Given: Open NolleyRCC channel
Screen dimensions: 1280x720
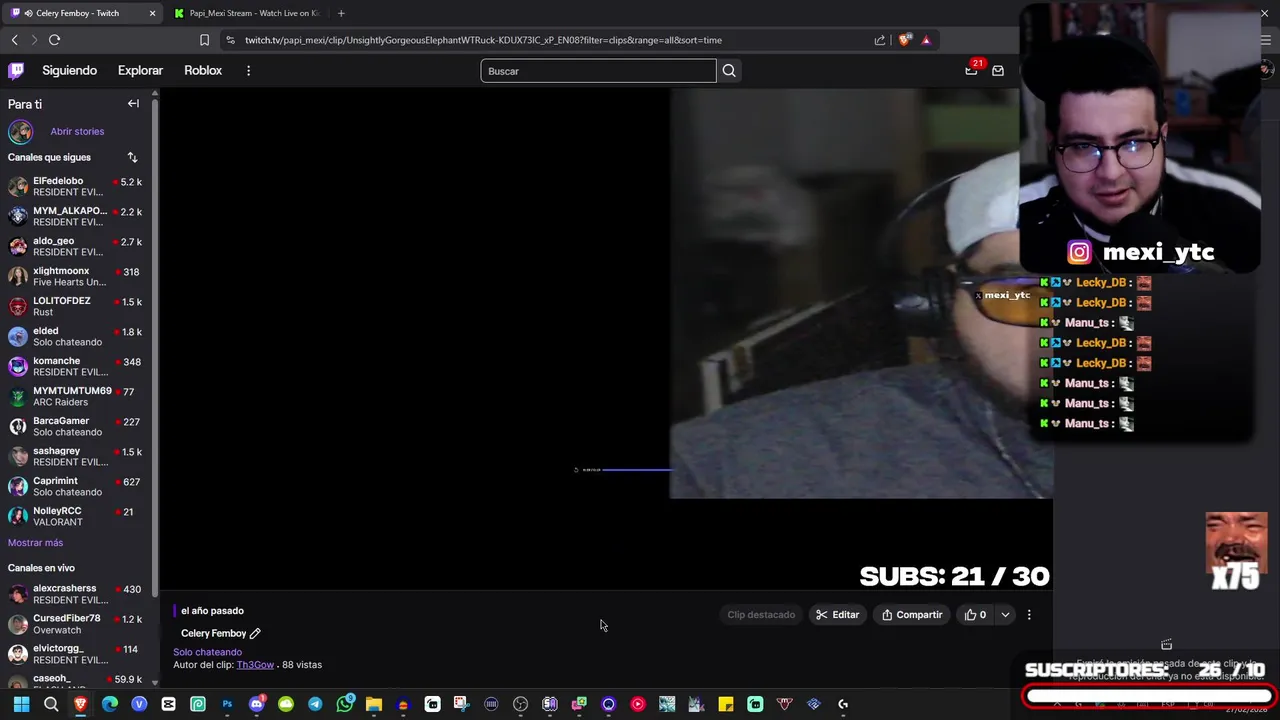Looking at the screenshot, I should click(x=76, y=516).
